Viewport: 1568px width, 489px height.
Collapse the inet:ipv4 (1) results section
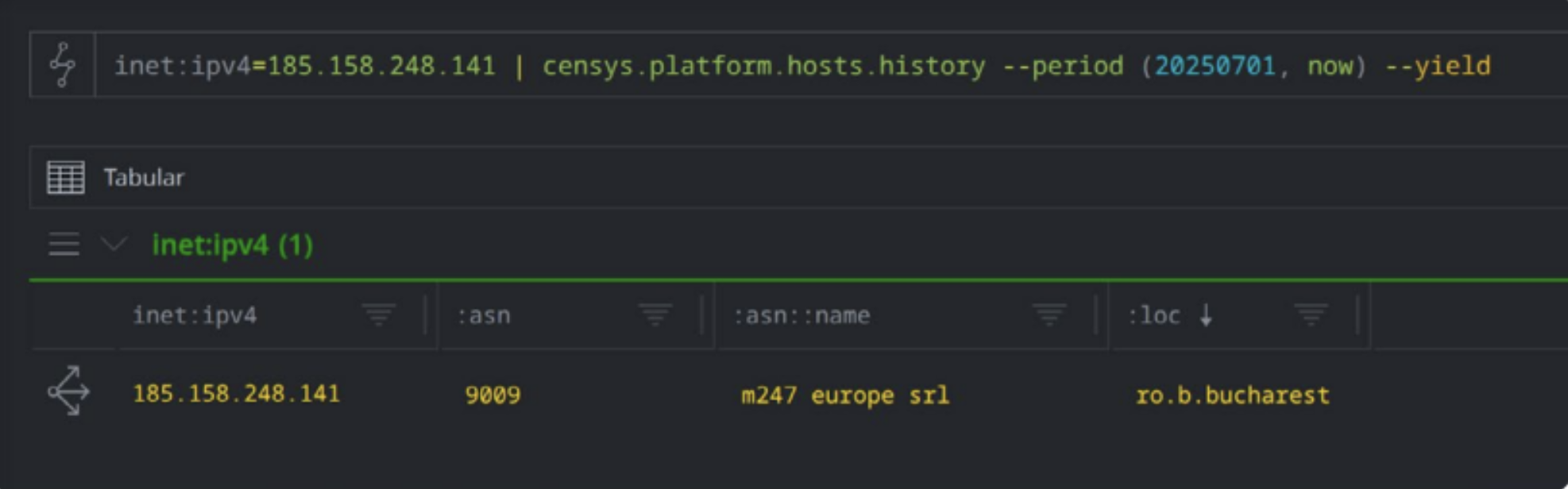[x=114, y=244]
